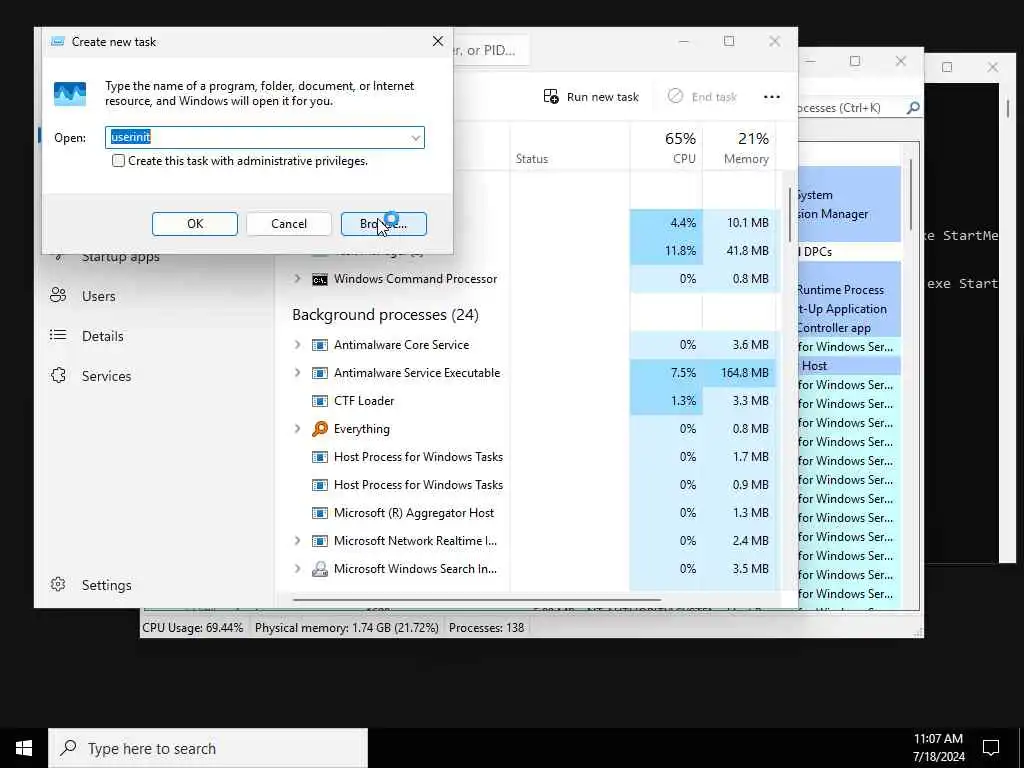Click the Run dialog program icon
The width and height of the screenshot is (1024, 768).
pos(70,93)
